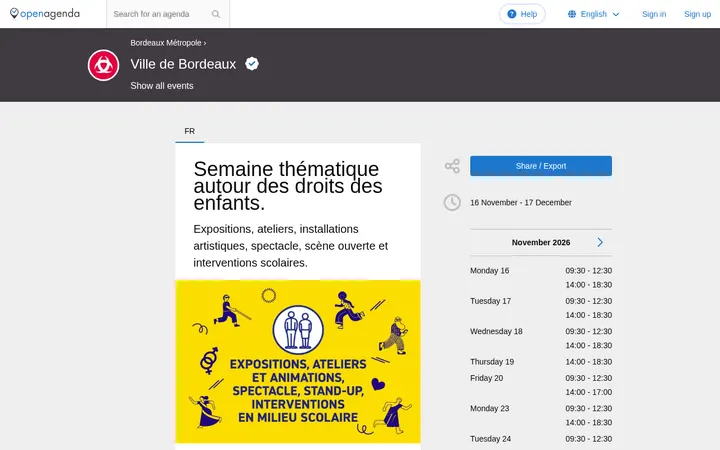
Task: Click the search magnifier icon
Action: click(216, 14)
